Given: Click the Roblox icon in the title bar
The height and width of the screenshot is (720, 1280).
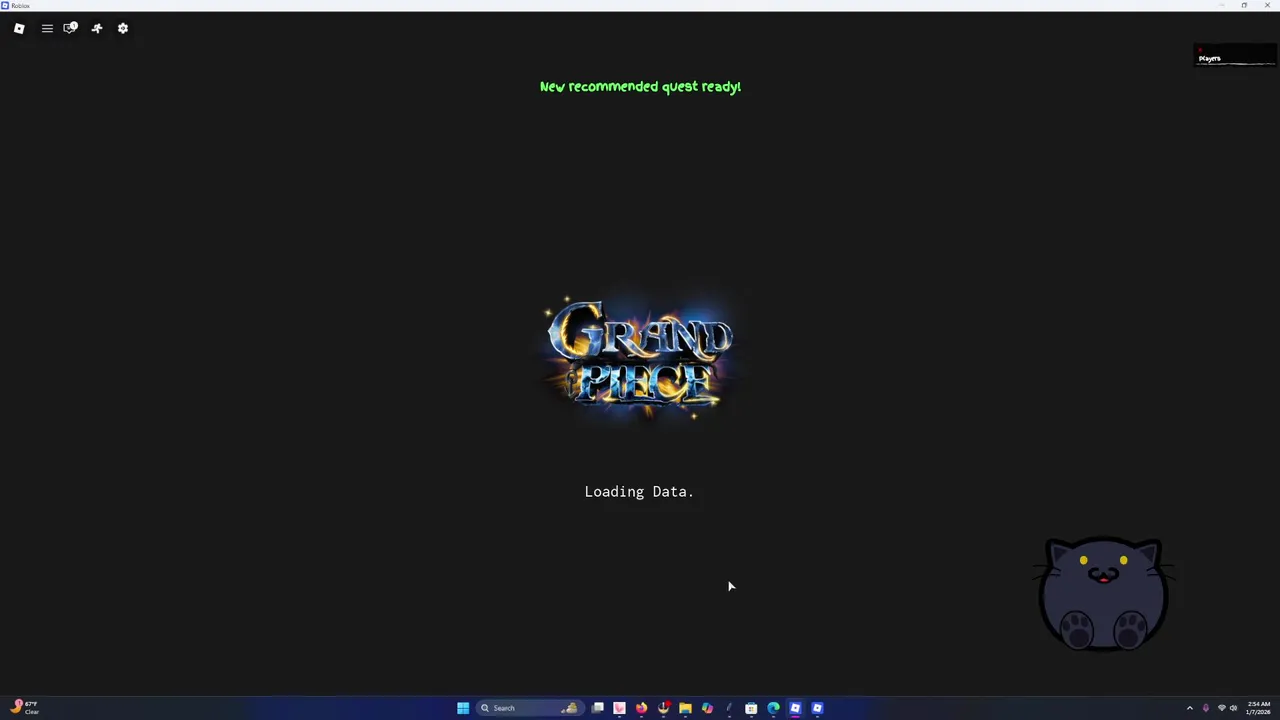Looking at the screenshot, I should coord(5,5).
